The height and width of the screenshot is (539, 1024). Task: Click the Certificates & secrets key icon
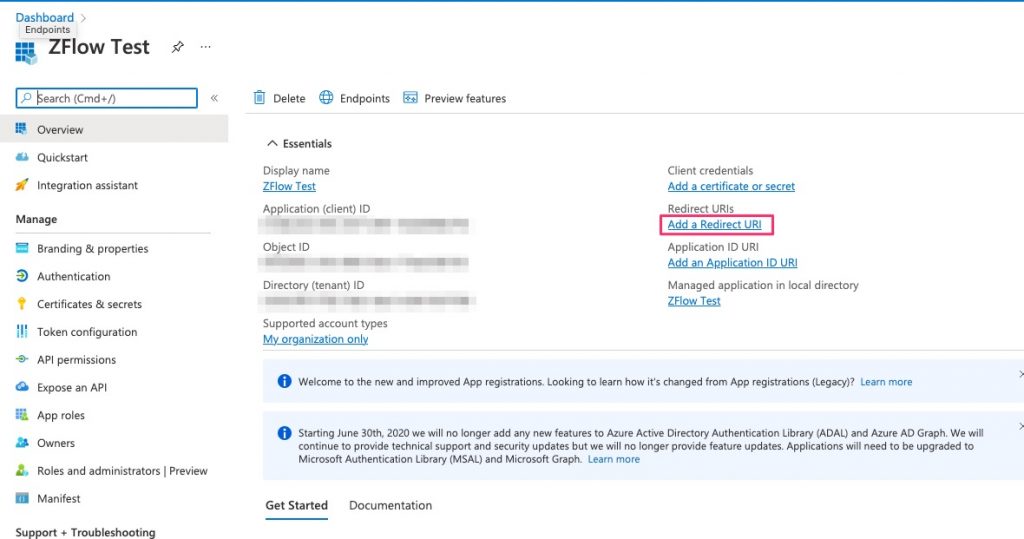click(x=22, y=303)
